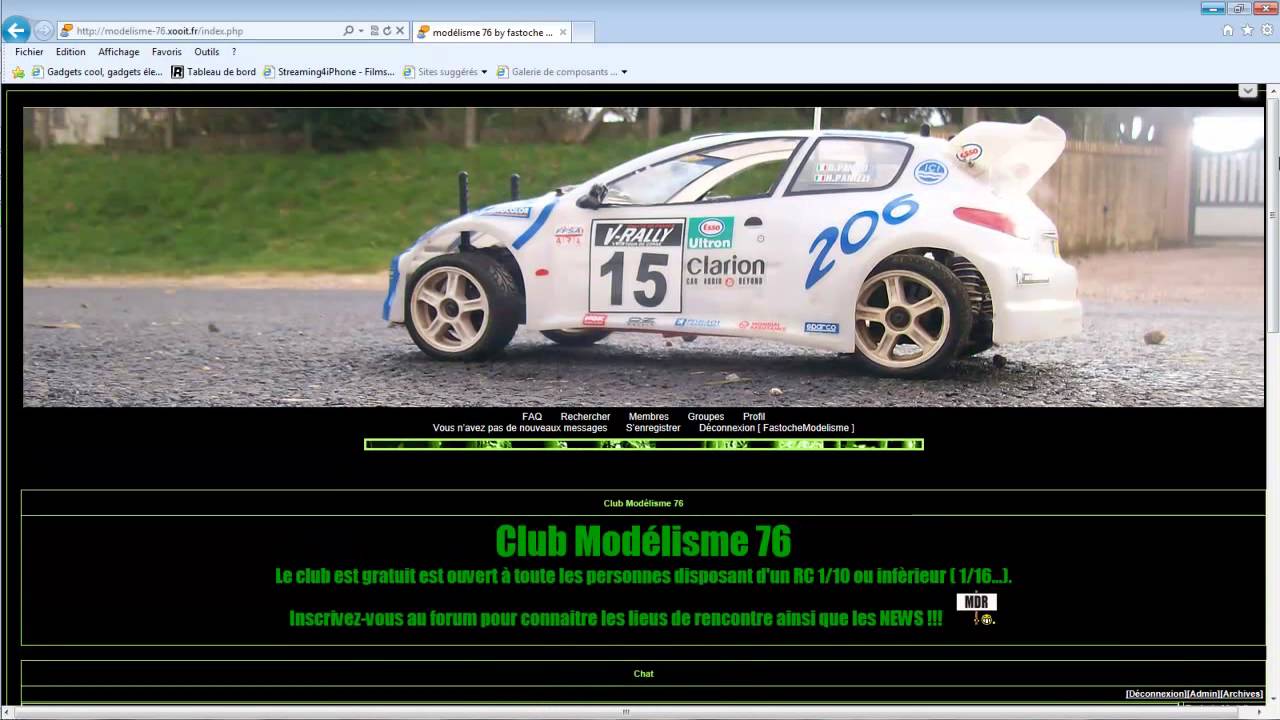
Task: Click the large 'Club Modélisme 76' green title
Action: click(x=643, y=541)
